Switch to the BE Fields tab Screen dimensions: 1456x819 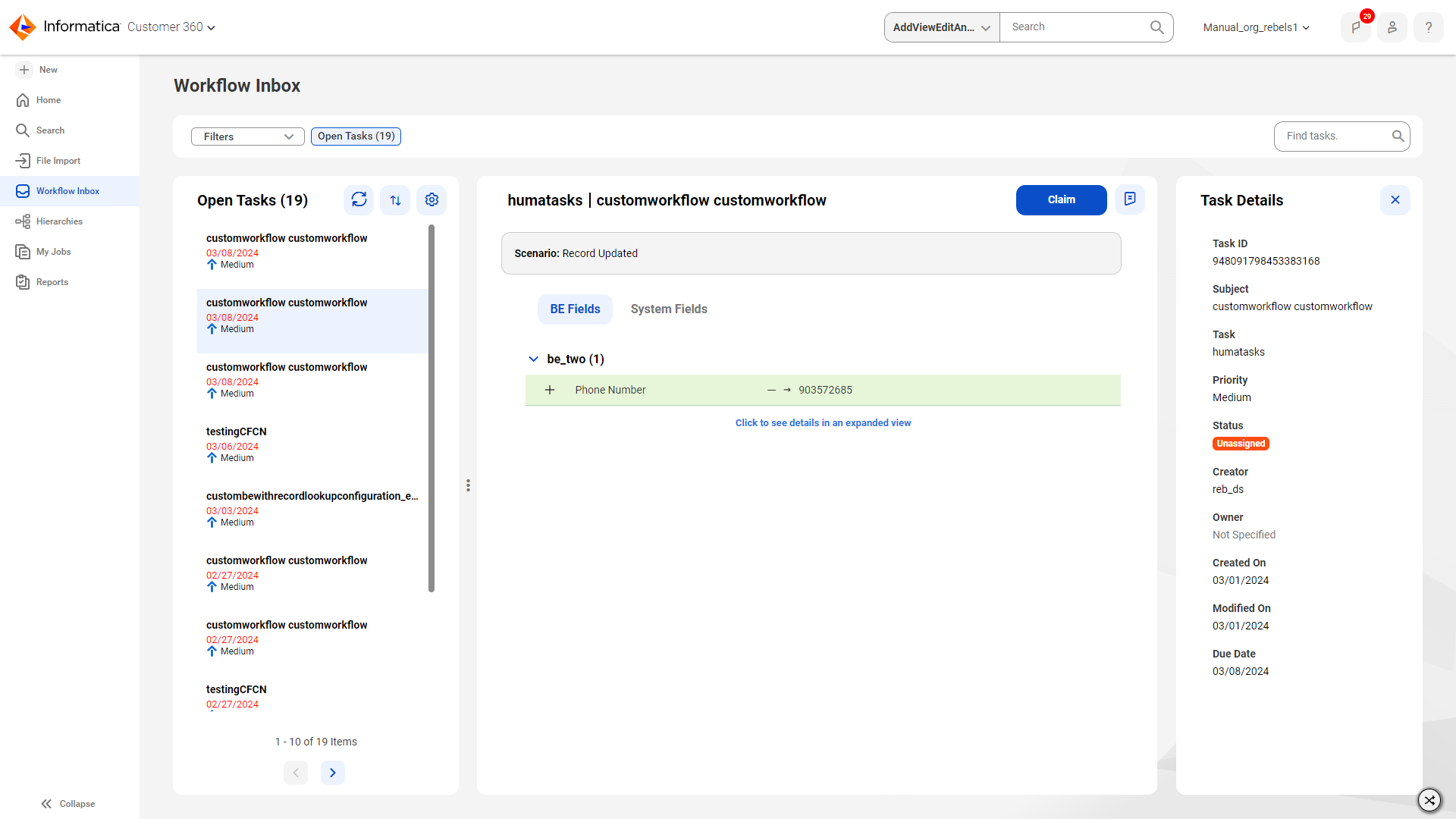pos(575,309)
